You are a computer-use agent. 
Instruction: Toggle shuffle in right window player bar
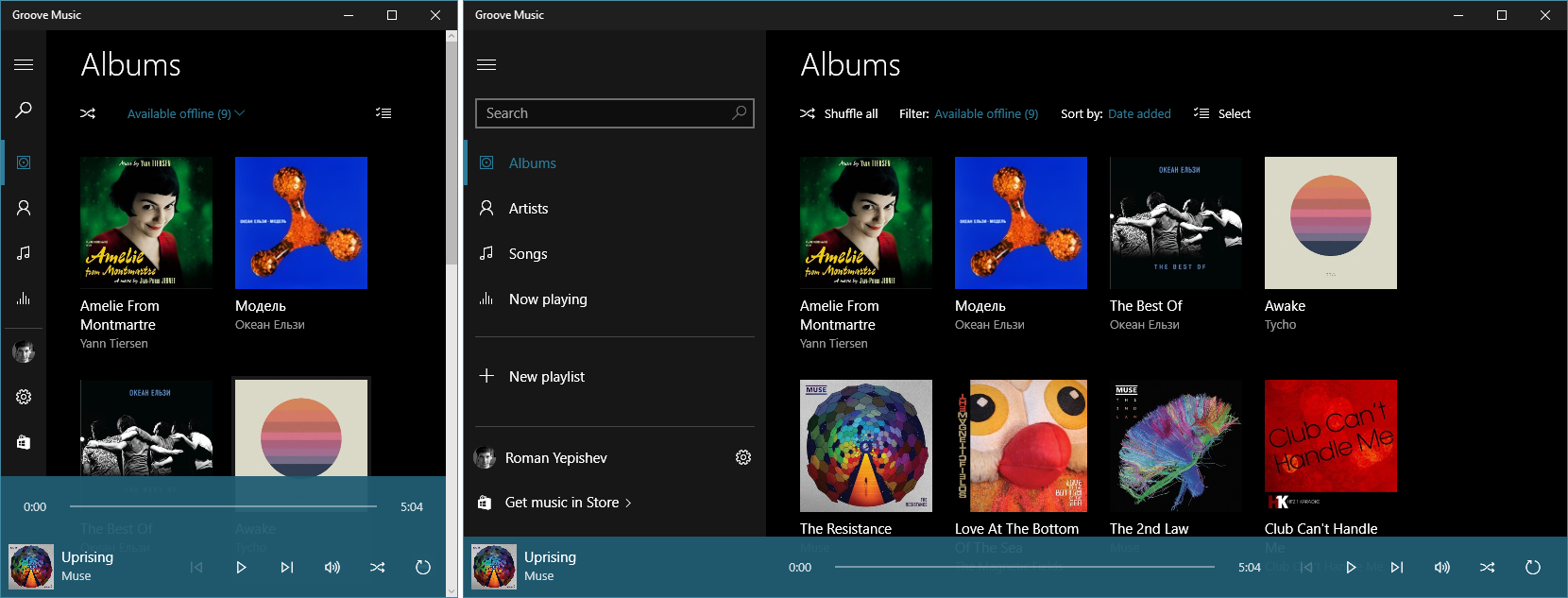[x=1488, y=567]
